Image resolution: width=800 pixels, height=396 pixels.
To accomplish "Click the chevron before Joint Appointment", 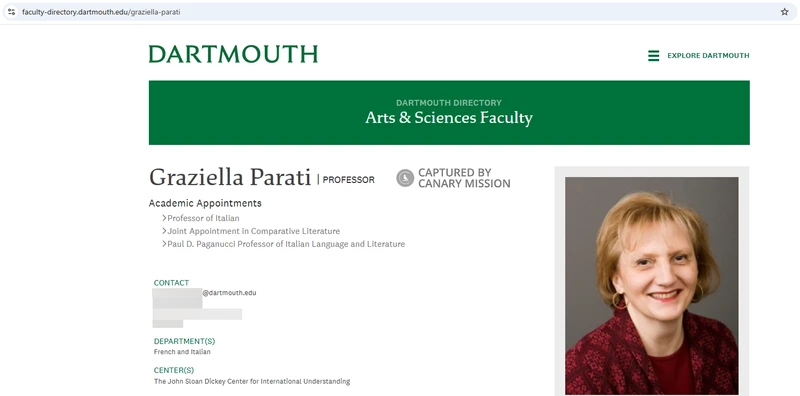I will 164,231.
